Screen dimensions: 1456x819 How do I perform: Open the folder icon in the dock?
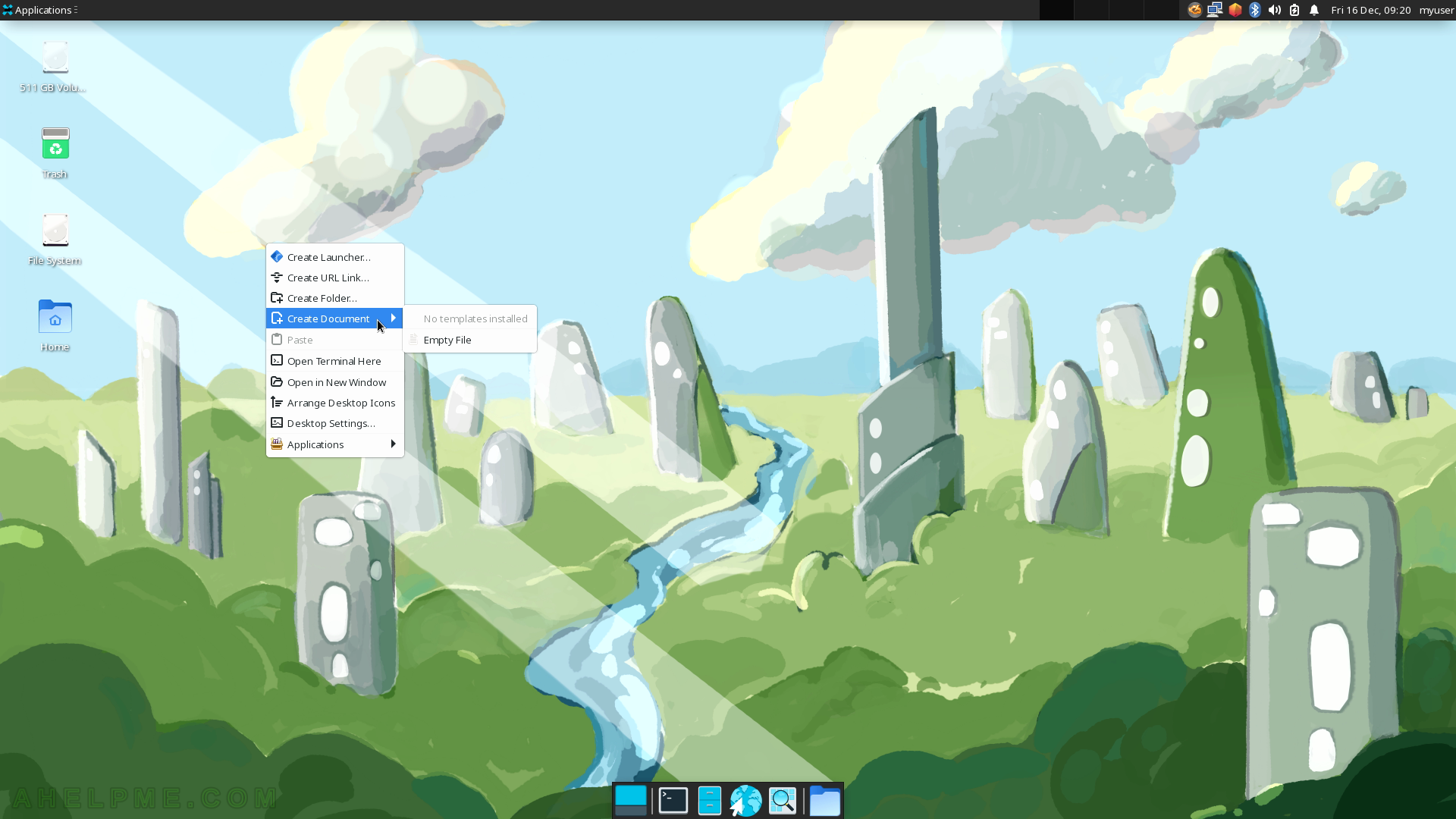tap(824, 801)
